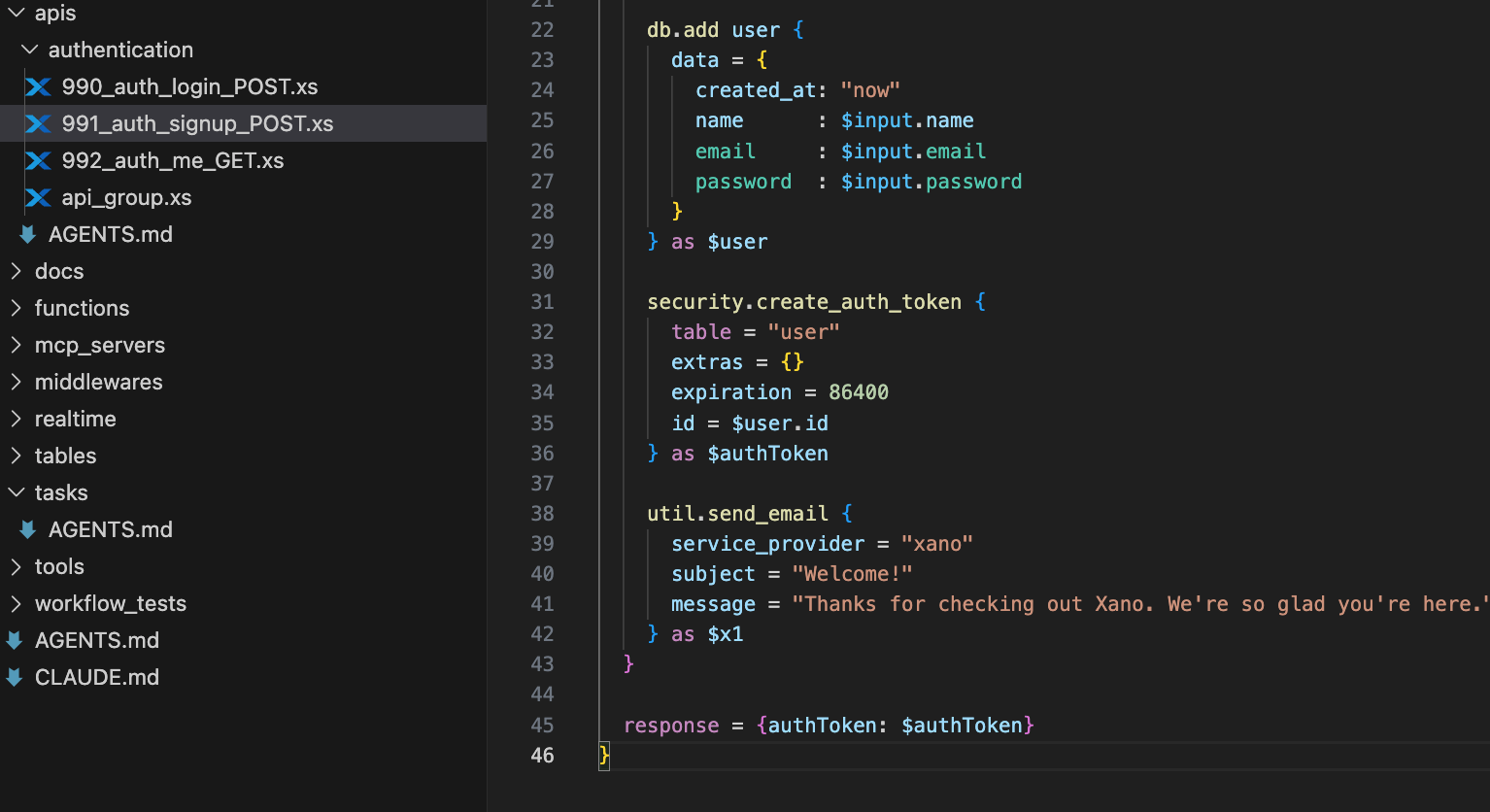The width and height of the screenshot is (1490, 812).
Task: Click the arrow icon beside the root AGENTS.md
Action: pyautogui.click(x=14, y=640)
